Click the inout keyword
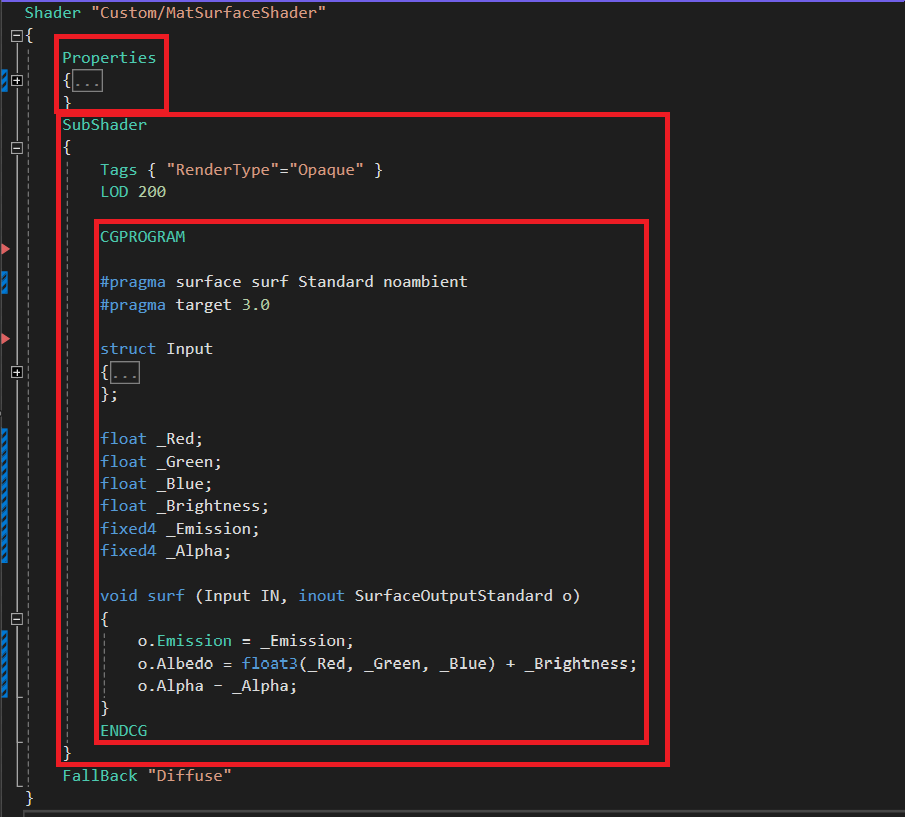This screenshot has width=905, height=817. pos(321,595)
